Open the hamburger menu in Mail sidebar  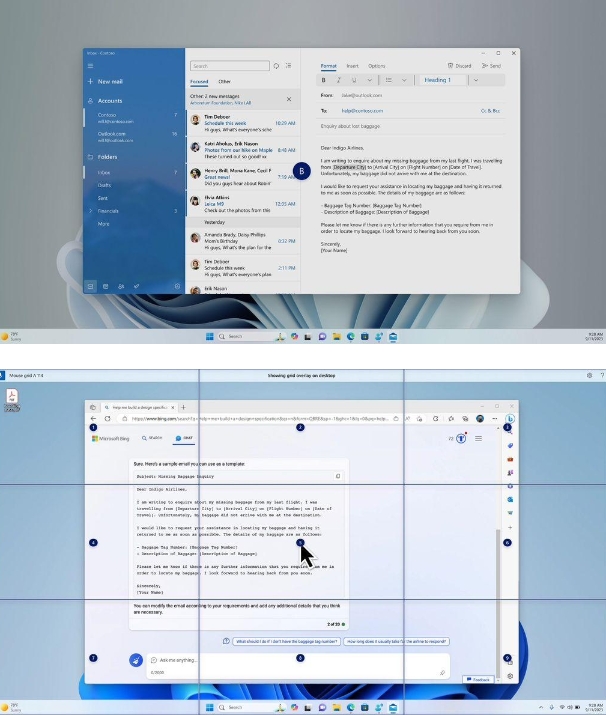point(90,66)
